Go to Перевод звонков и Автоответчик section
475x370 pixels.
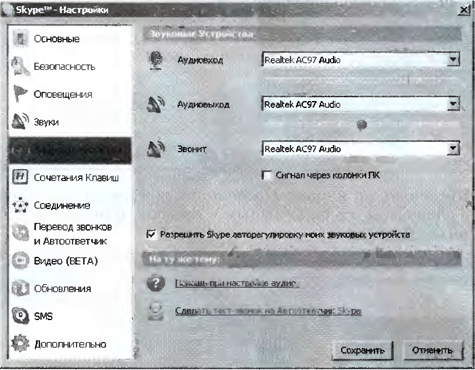(70, 234)
